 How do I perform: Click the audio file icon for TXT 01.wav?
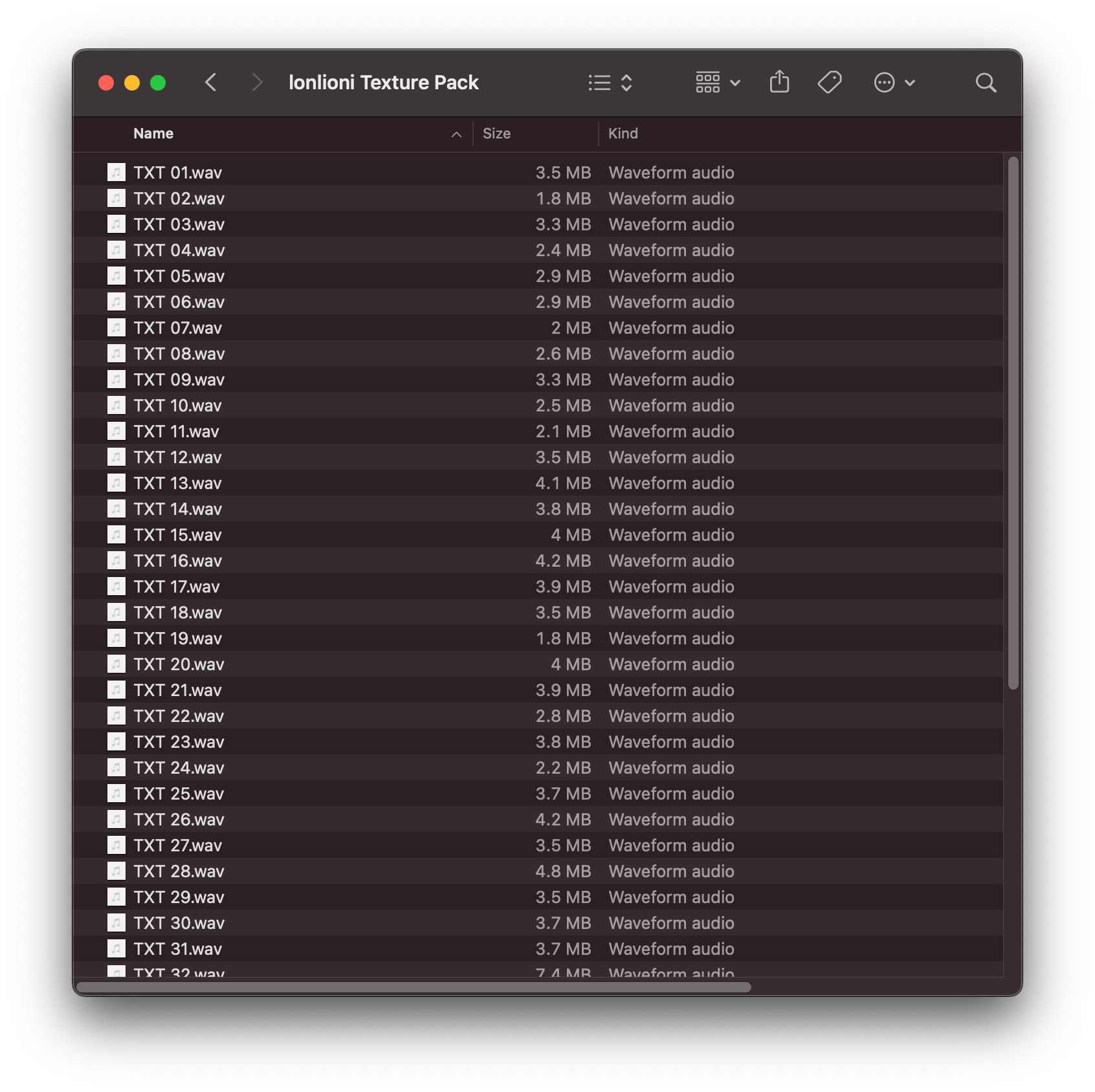116,173
